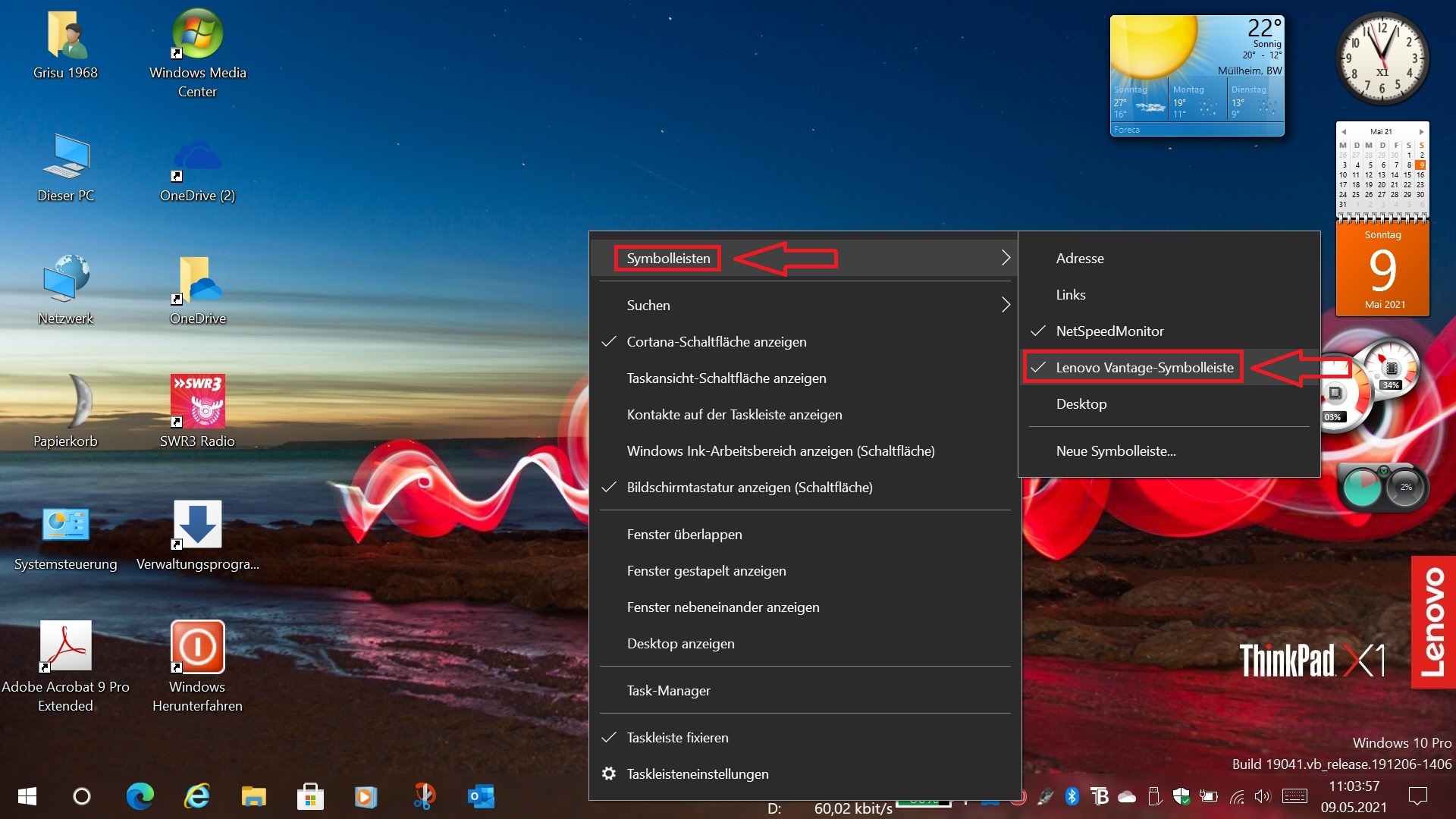The width and height of the screenshot is (1456, 819).
Task: Open the Verwaltungsprogramme shortcut
Action: click(x=197, y=537)
